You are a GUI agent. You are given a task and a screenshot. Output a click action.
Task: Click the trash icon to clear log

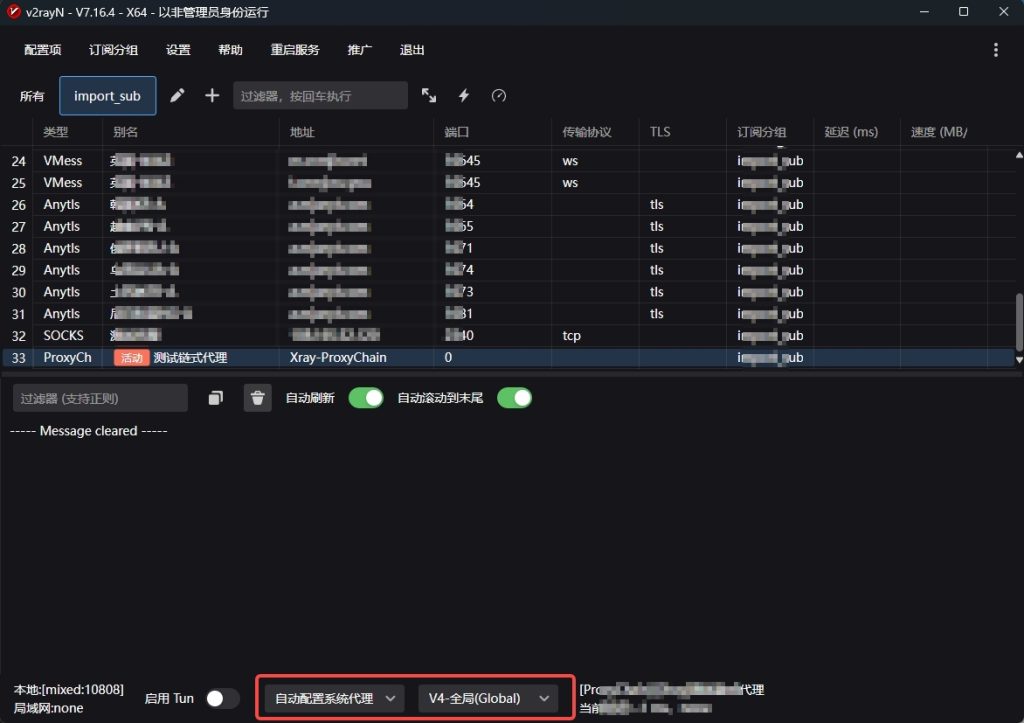[x=258, y=398]
